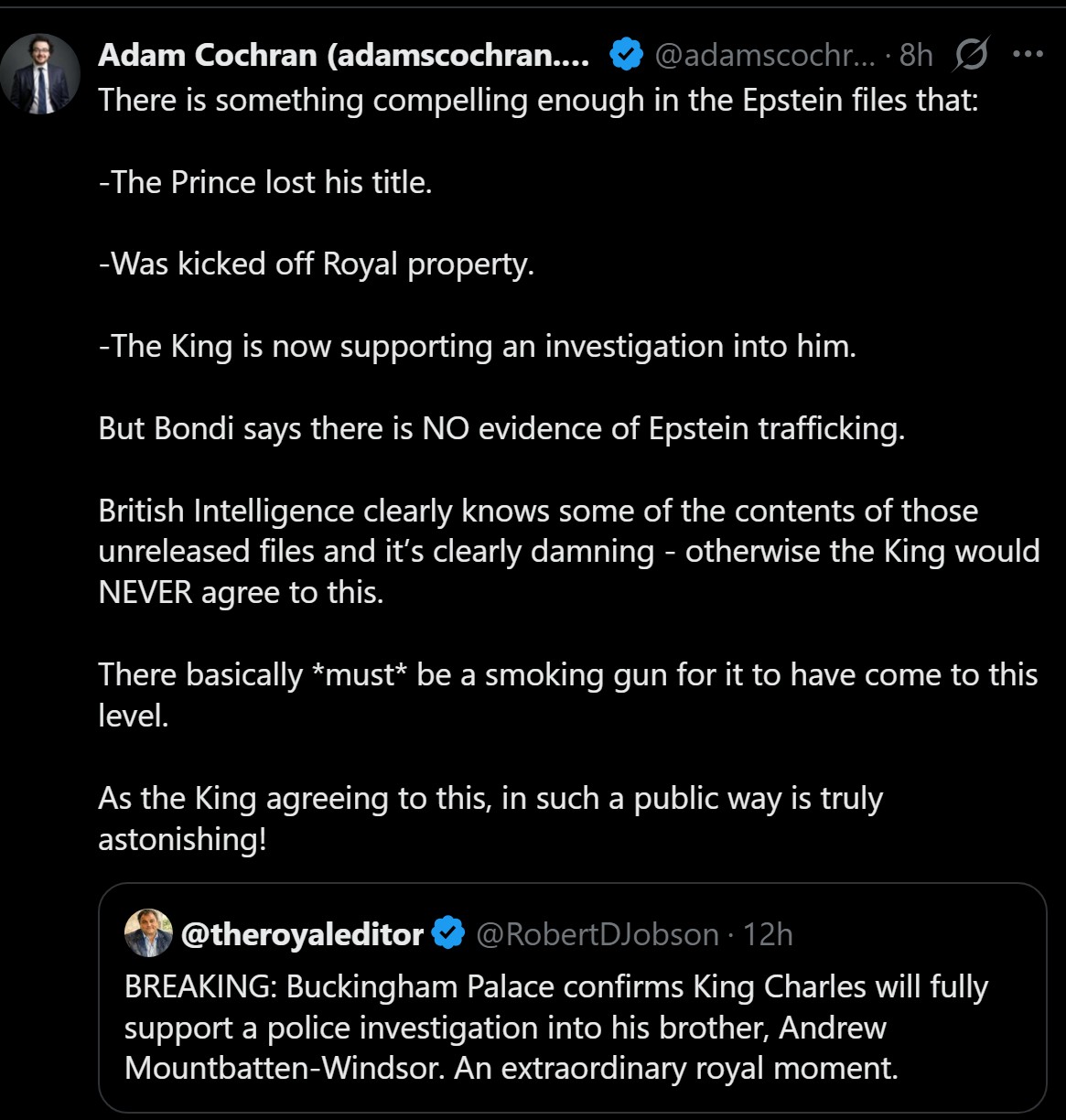
Task: Open the Adam Cochran display name link
Action: (343, 56)
